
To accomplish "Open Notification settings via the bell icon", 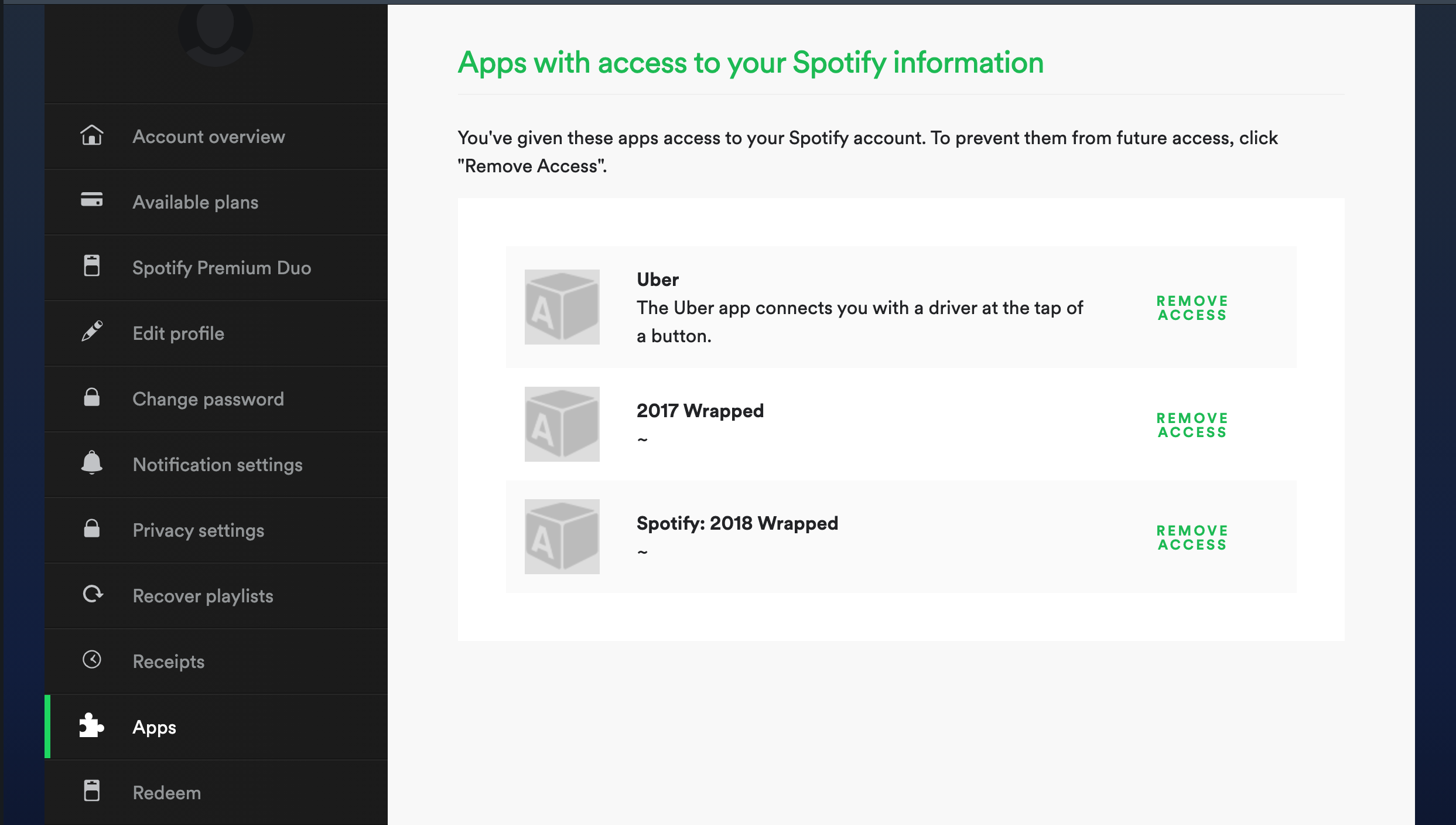I will click(91, 463).
